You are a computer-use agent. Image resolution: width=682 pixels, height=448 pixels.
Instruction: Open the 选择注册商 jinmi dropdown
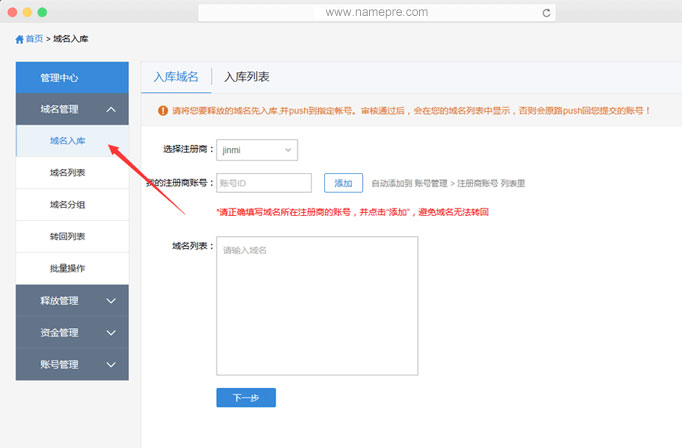pyautogui.click(x=257, y=149)
